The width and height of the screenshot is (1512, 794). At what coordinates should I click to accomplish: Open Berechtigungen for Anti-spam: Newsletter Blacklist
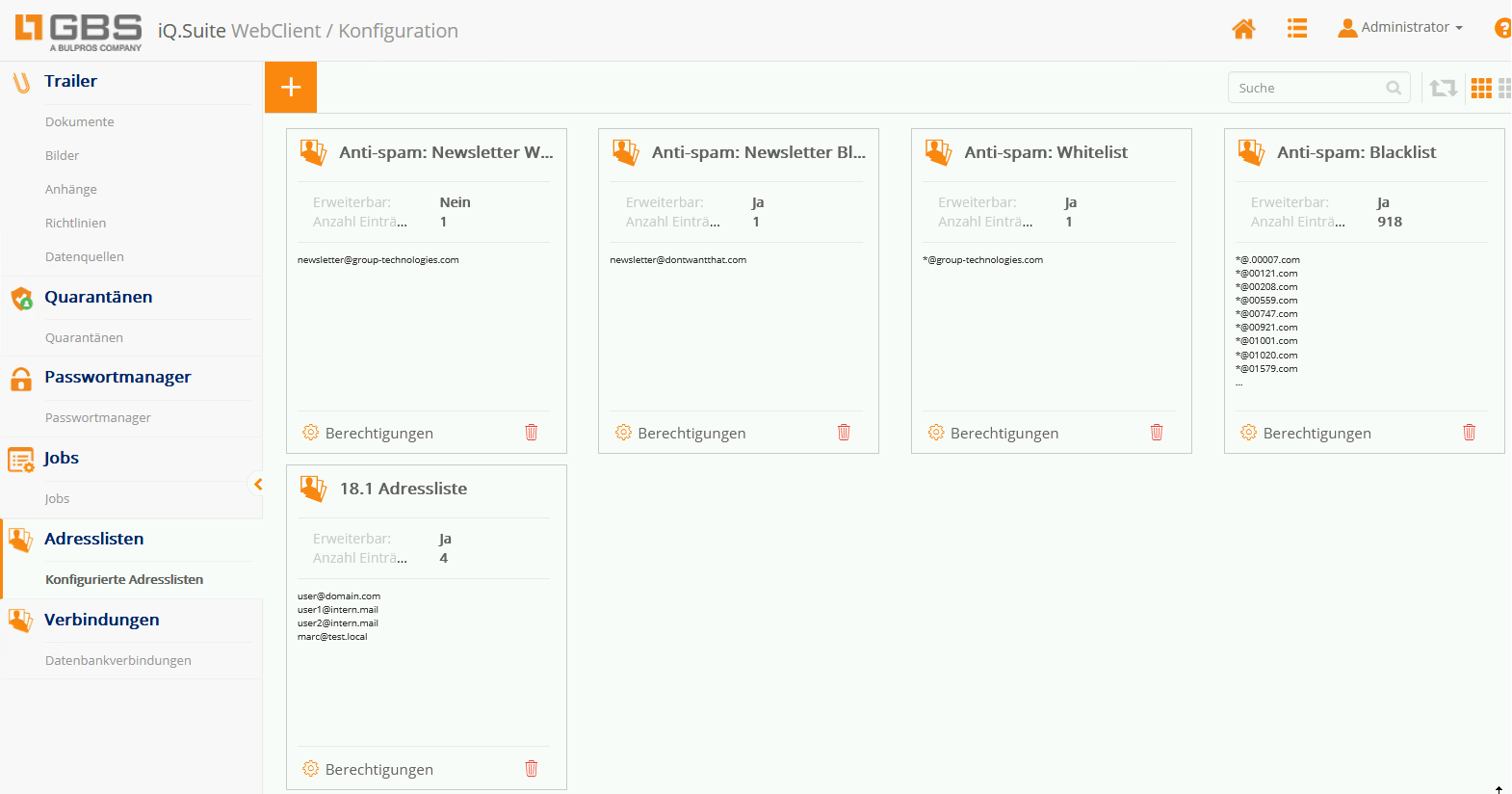(691, 434)
